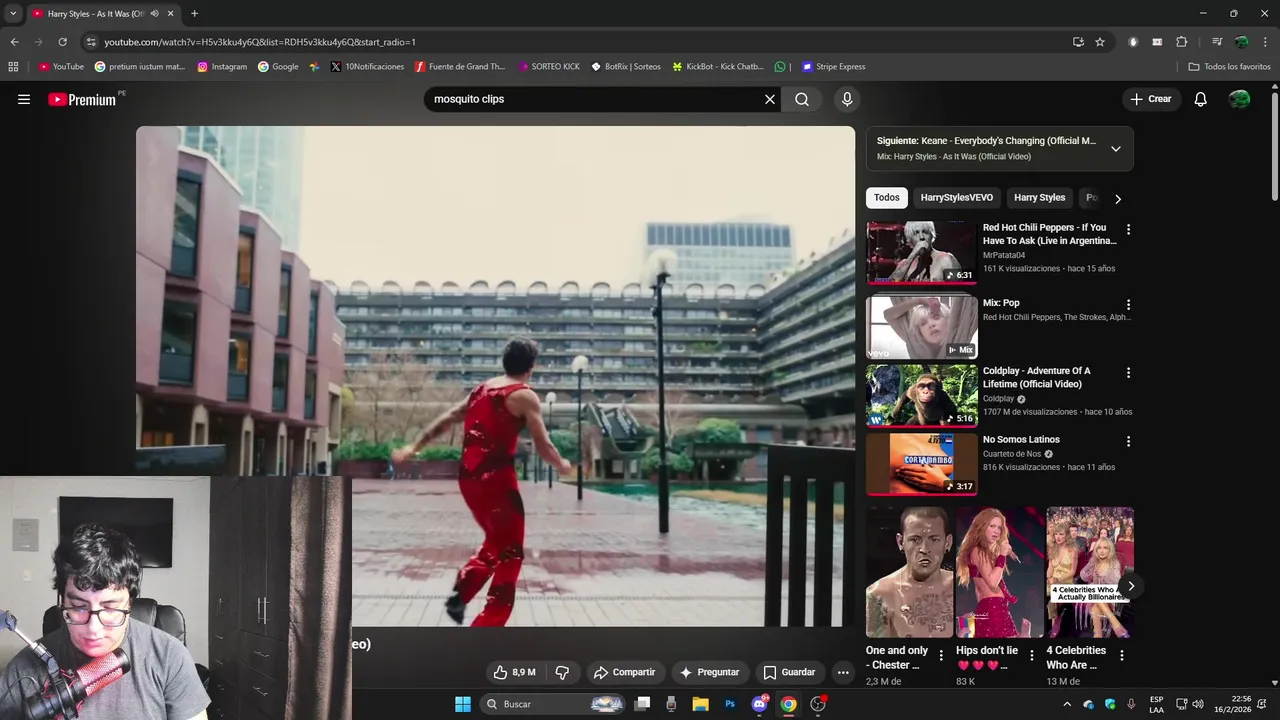The width and height of the screenshot is (1280, 720).
Task: Open options for '4 Celebrities Who Are' Short
Action: click(1122, 656)
